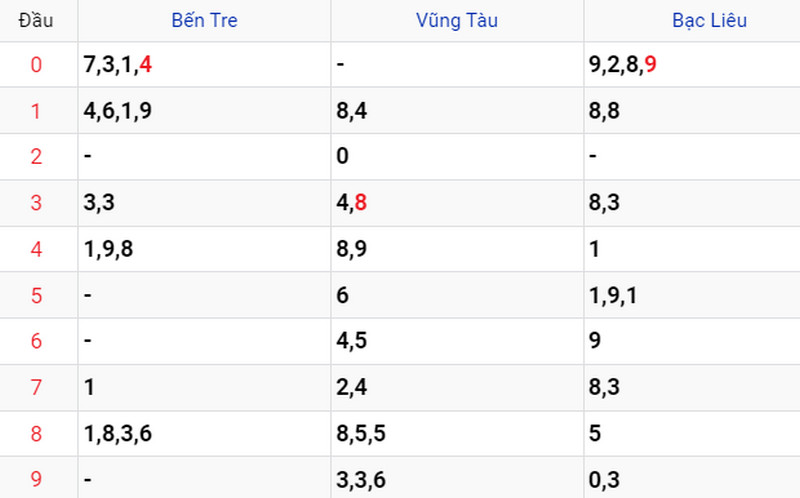The width and height of the screenshot is (800, 498).
Task: Click Bến Tre cell showing 7,3,1,4
Action: (x=204, y=65)
